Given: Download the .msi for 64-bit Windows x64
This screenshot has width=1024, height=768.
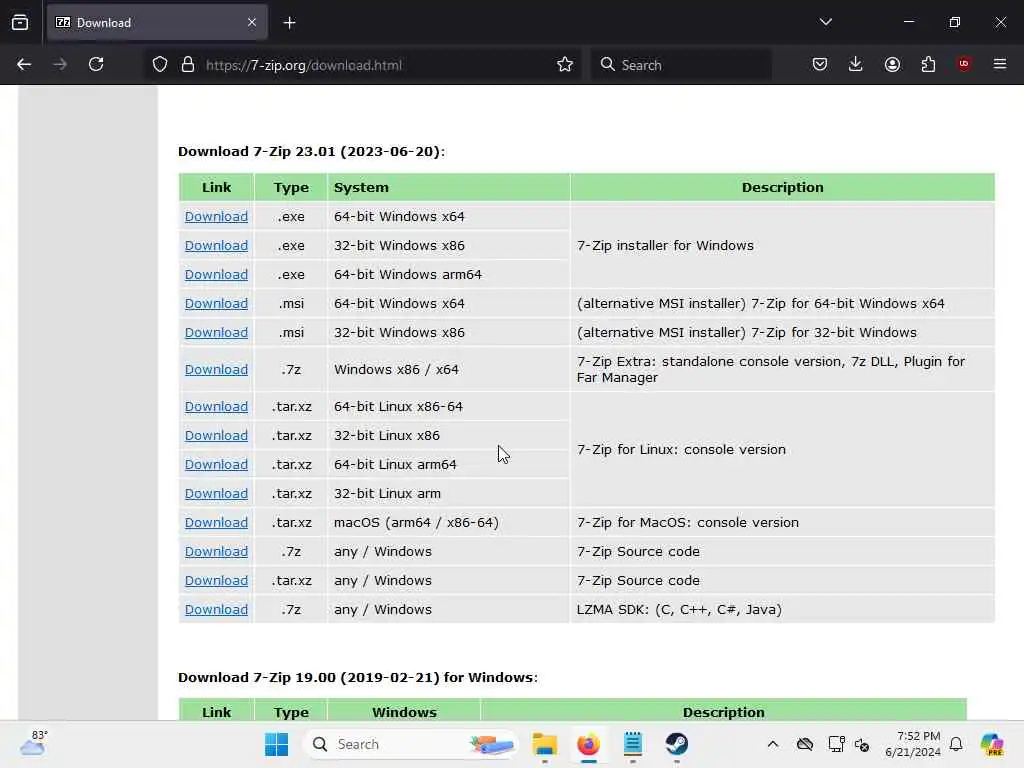Looking at the screenshot, I should coord(216,304).
